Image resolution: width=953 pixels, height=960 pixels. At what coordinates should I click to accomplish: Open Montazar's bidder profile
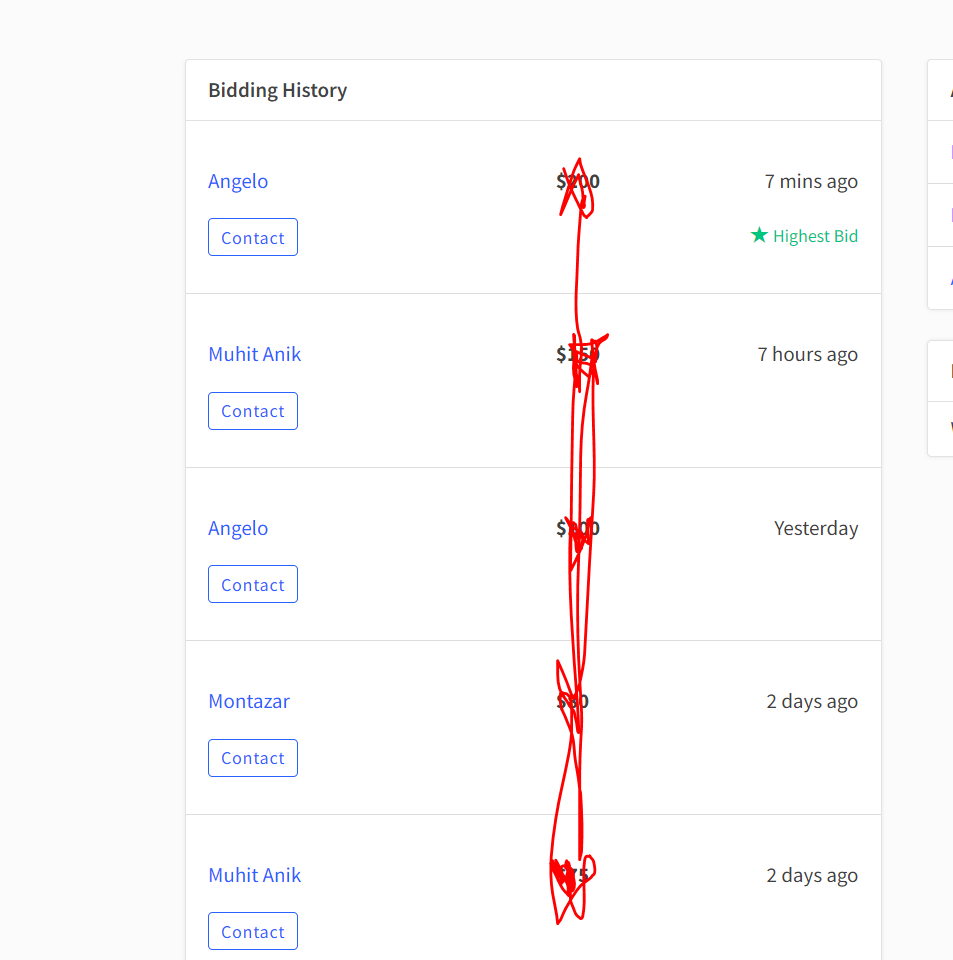click(x=249, y=701)
